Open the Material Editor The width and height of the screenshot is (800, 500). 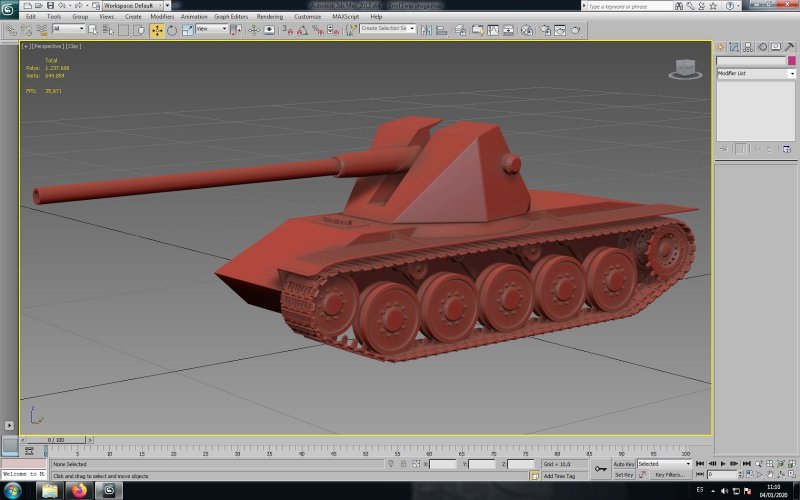tap(527, 30)
